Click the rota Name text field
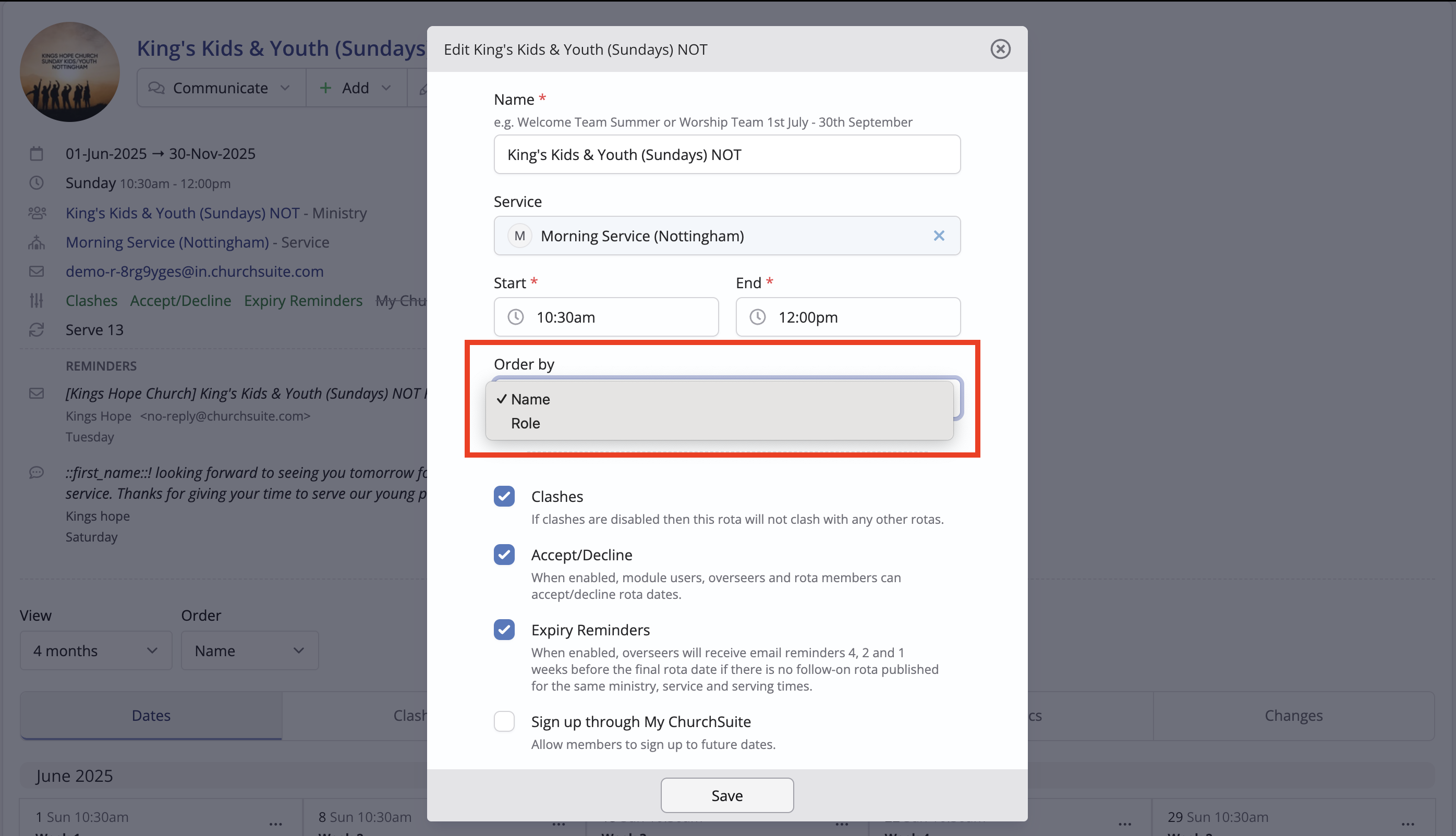 pyautogui.click(x=726, y=154)
